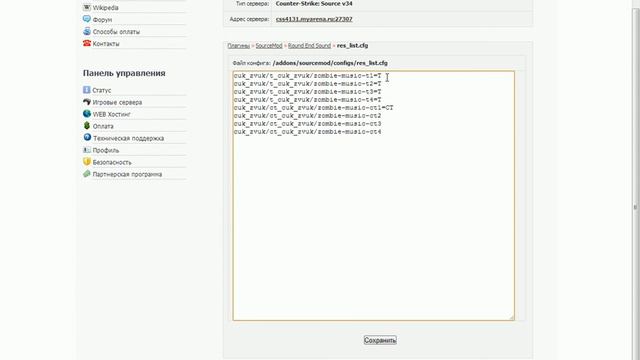Viewport: 640px width, 360px height.
Task: Click the textarea resize grip corner
Action: point(511,317)
